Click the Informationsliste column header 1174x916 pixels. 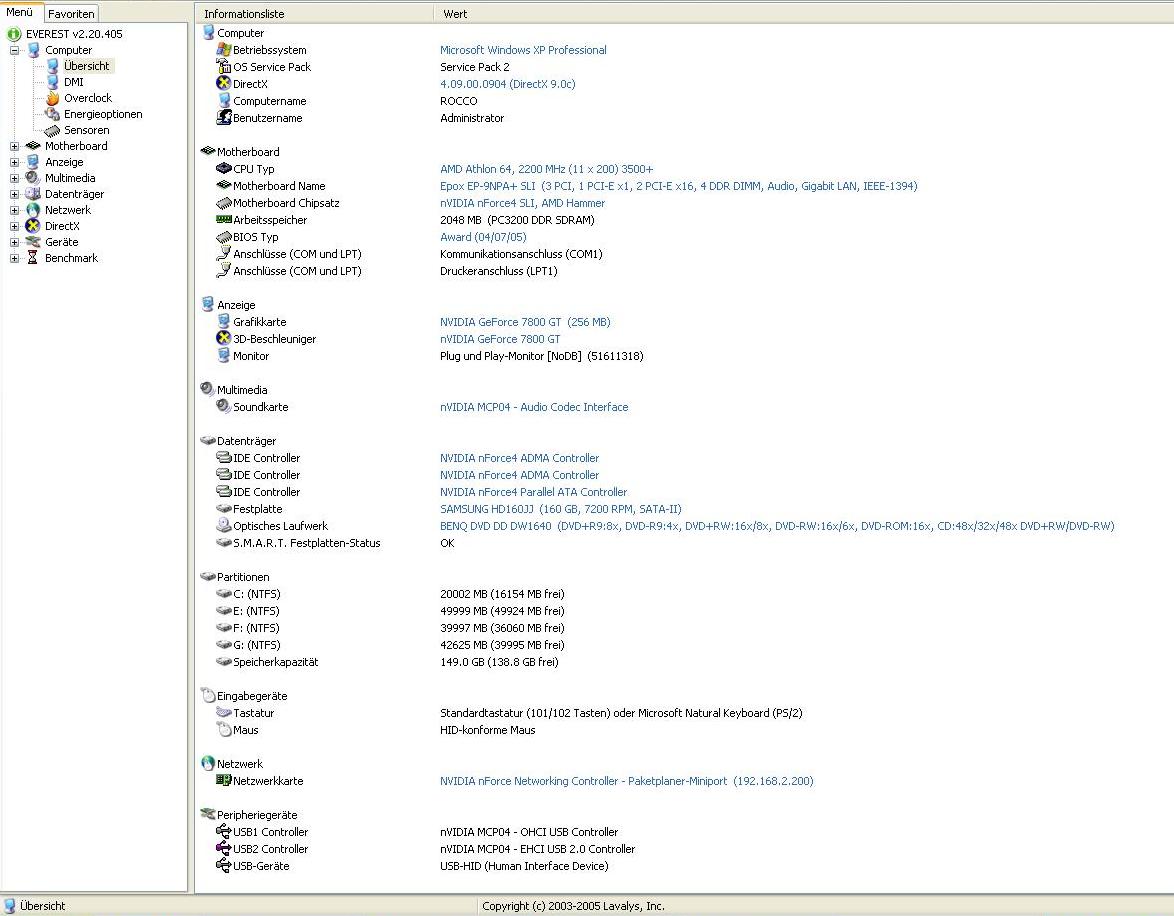pyautogui.click(x=314, y=13)
